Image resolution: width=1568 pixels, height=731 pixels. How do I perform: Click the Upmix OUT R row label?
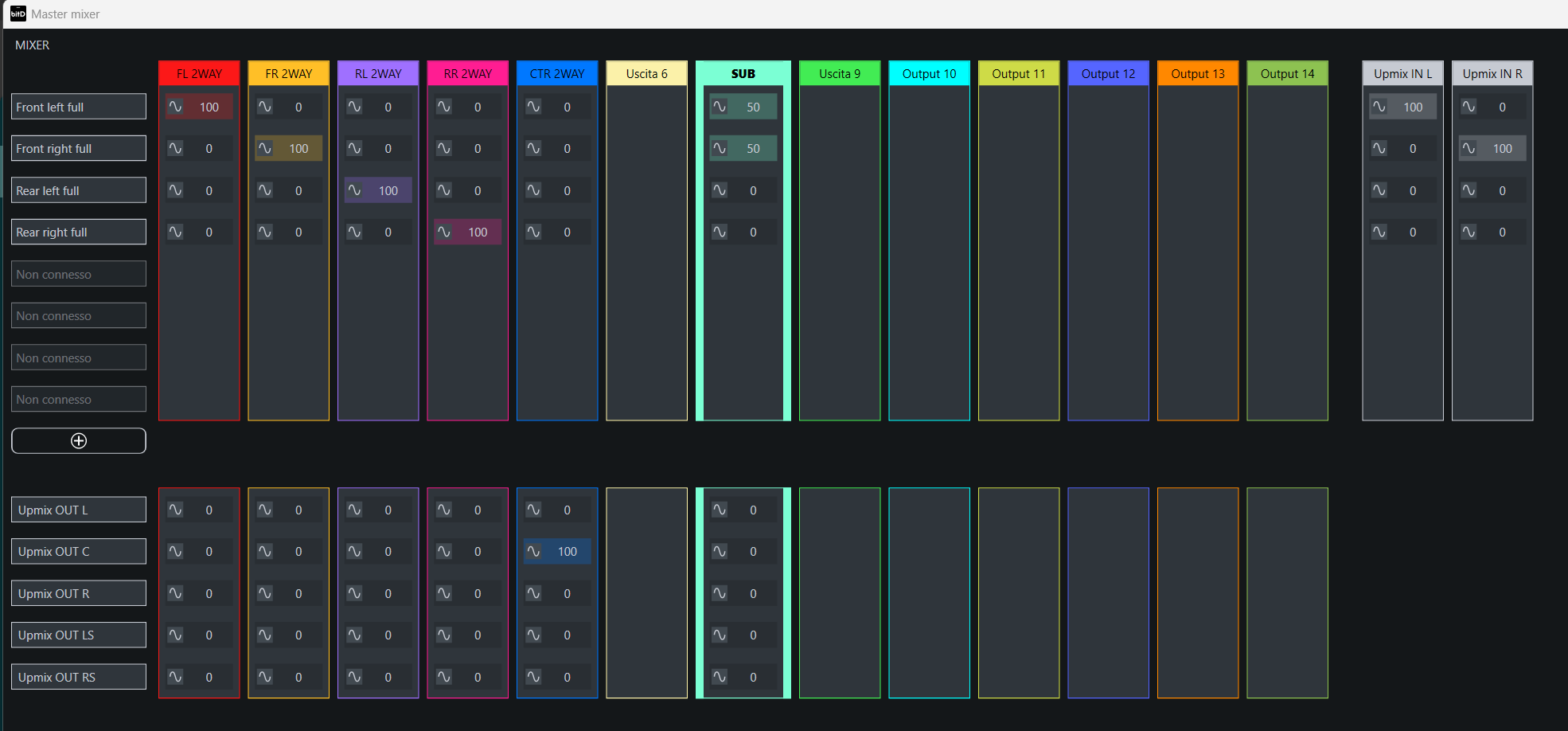79,593
